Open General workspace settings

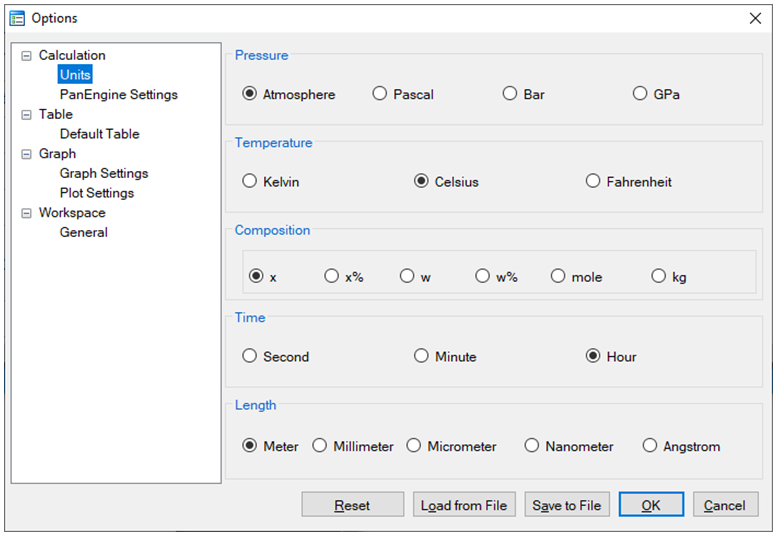pos(83,232)
